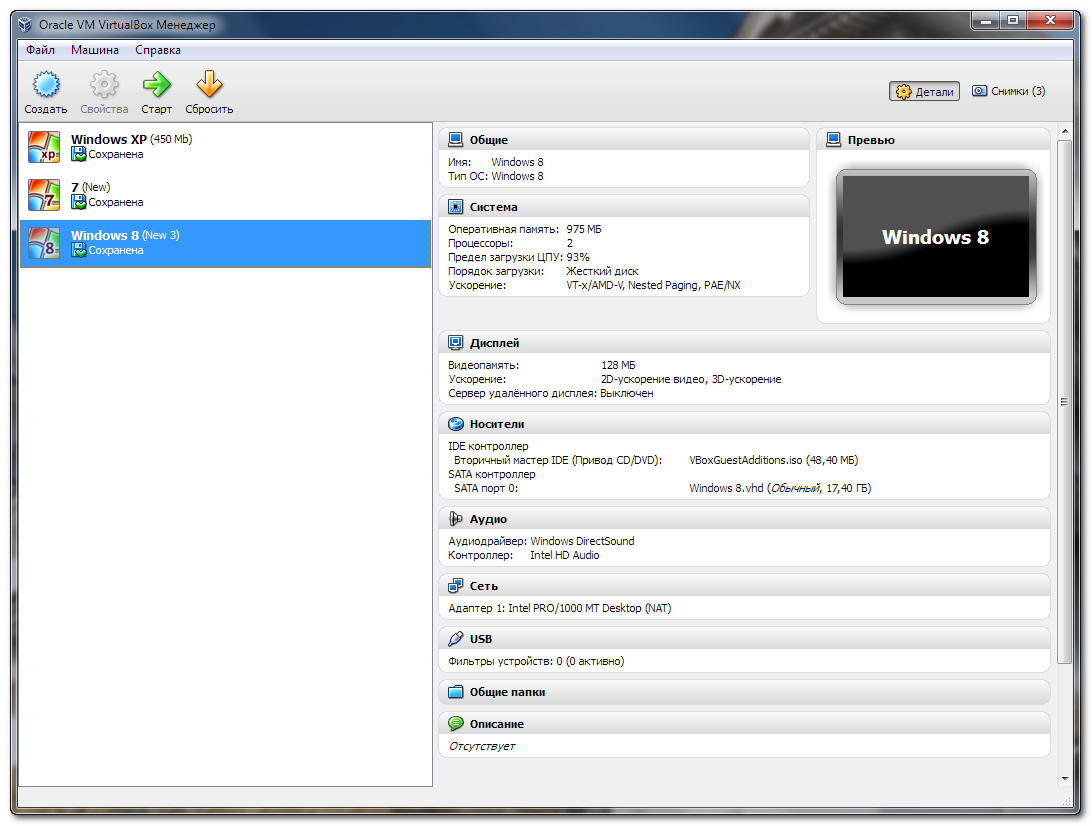Click the Предел загрузки ЦПУ 93% value

[577, 257]
